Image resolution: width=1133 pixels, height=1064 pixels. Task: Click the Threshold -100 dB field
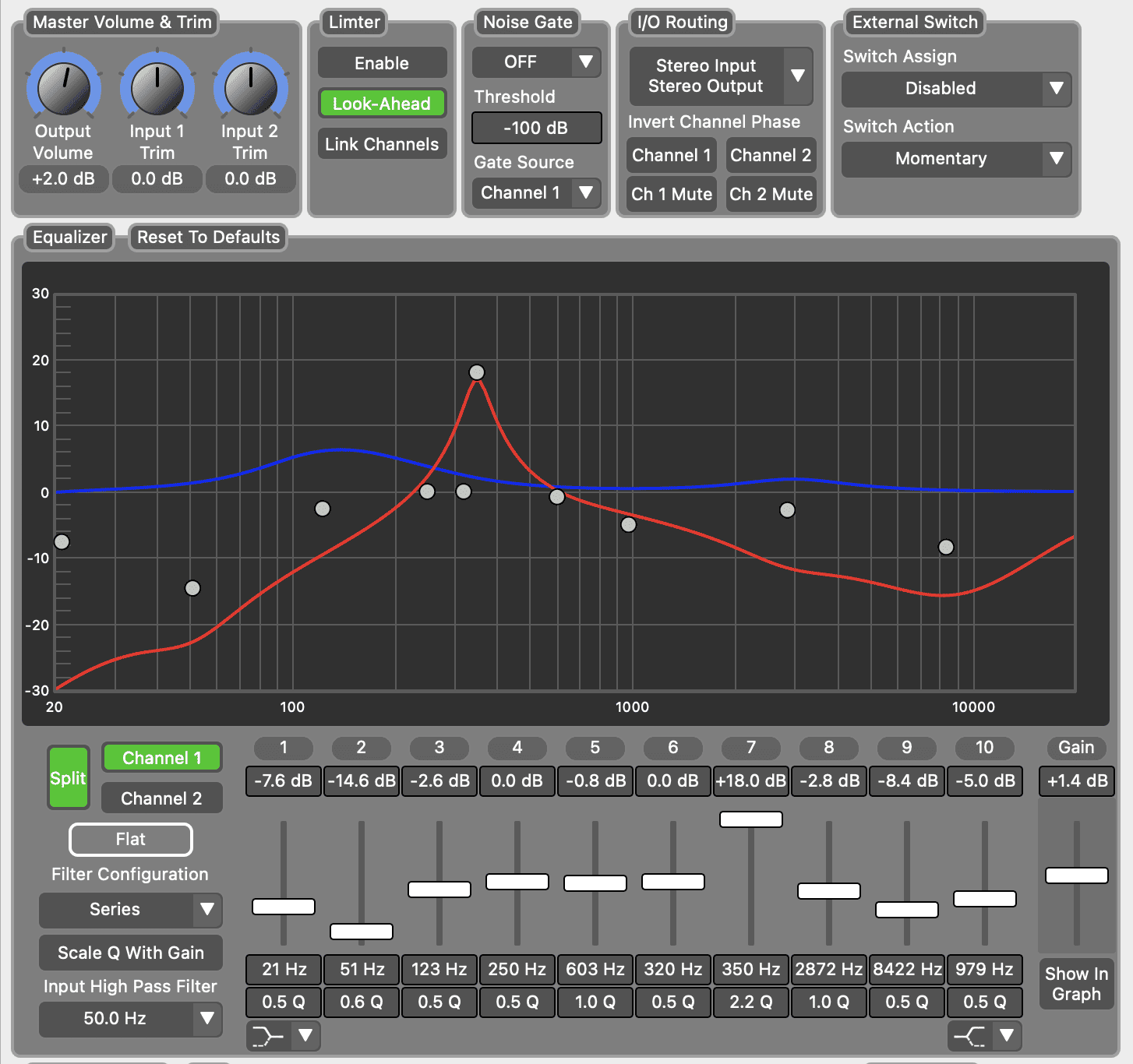(x=537, y=128)
